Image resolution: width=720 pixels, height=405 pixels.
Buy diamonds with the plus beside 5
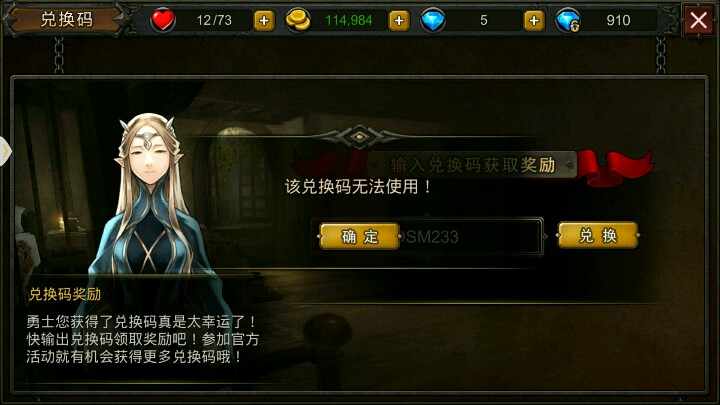[x=534, y=20]
